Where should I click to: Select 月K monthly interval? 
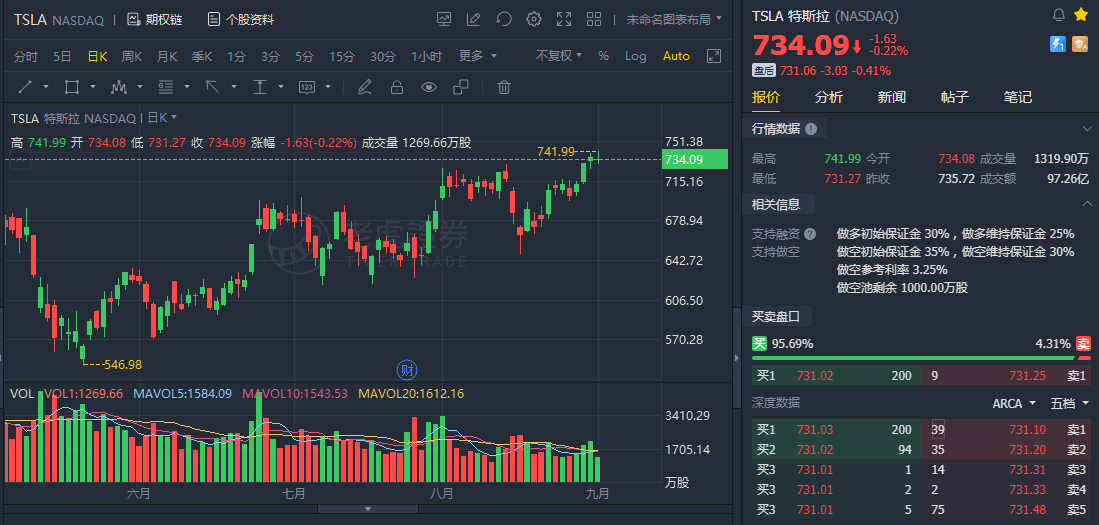(167, 56)
